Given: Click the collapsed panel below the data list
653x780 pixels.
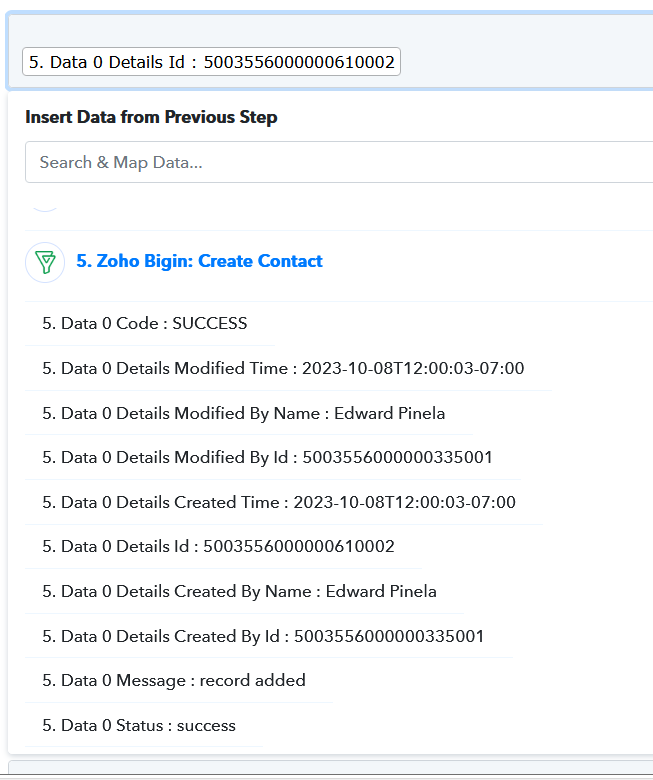Looking at the screenshot, I should (331, 767).
